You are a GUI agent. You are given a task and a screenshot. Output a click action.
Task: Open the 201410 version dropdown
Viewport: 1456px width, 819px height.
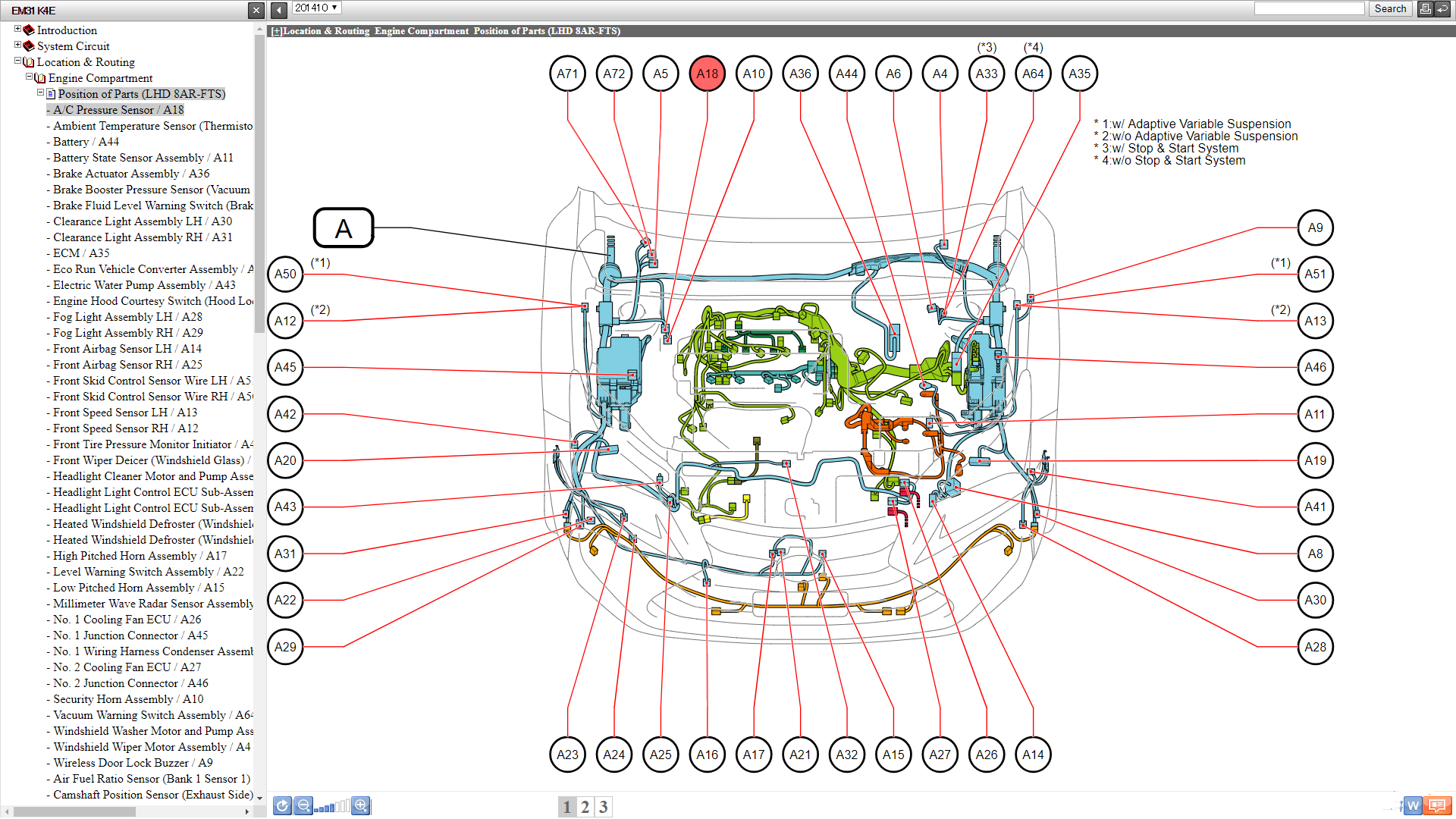click(x=316, y=8)
